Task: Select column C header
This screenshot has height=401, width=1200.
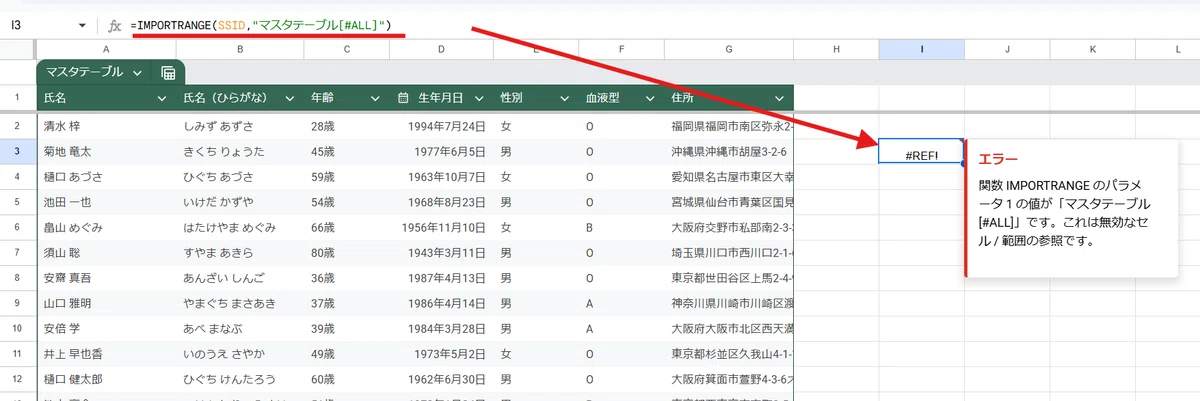Action: 346,49
